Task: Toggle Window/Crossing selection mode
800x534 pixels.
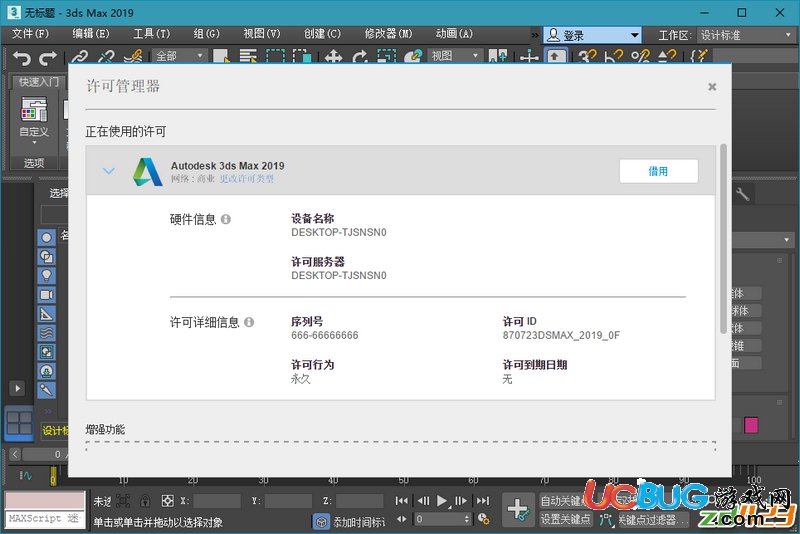Action: pyautogui.click(x=302, y=57)
